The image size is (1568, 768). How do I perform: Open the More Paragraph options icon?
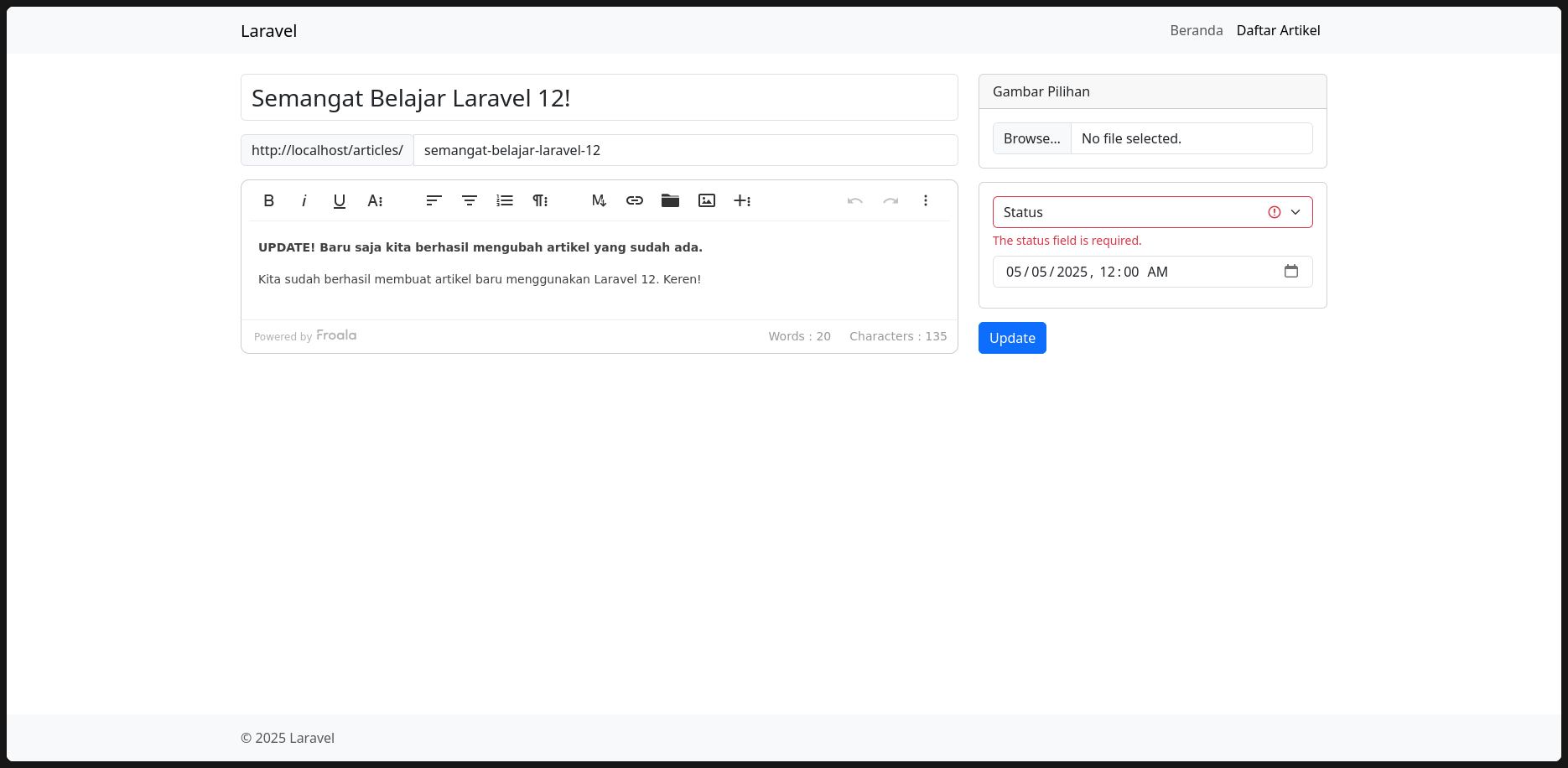point(540,200)
